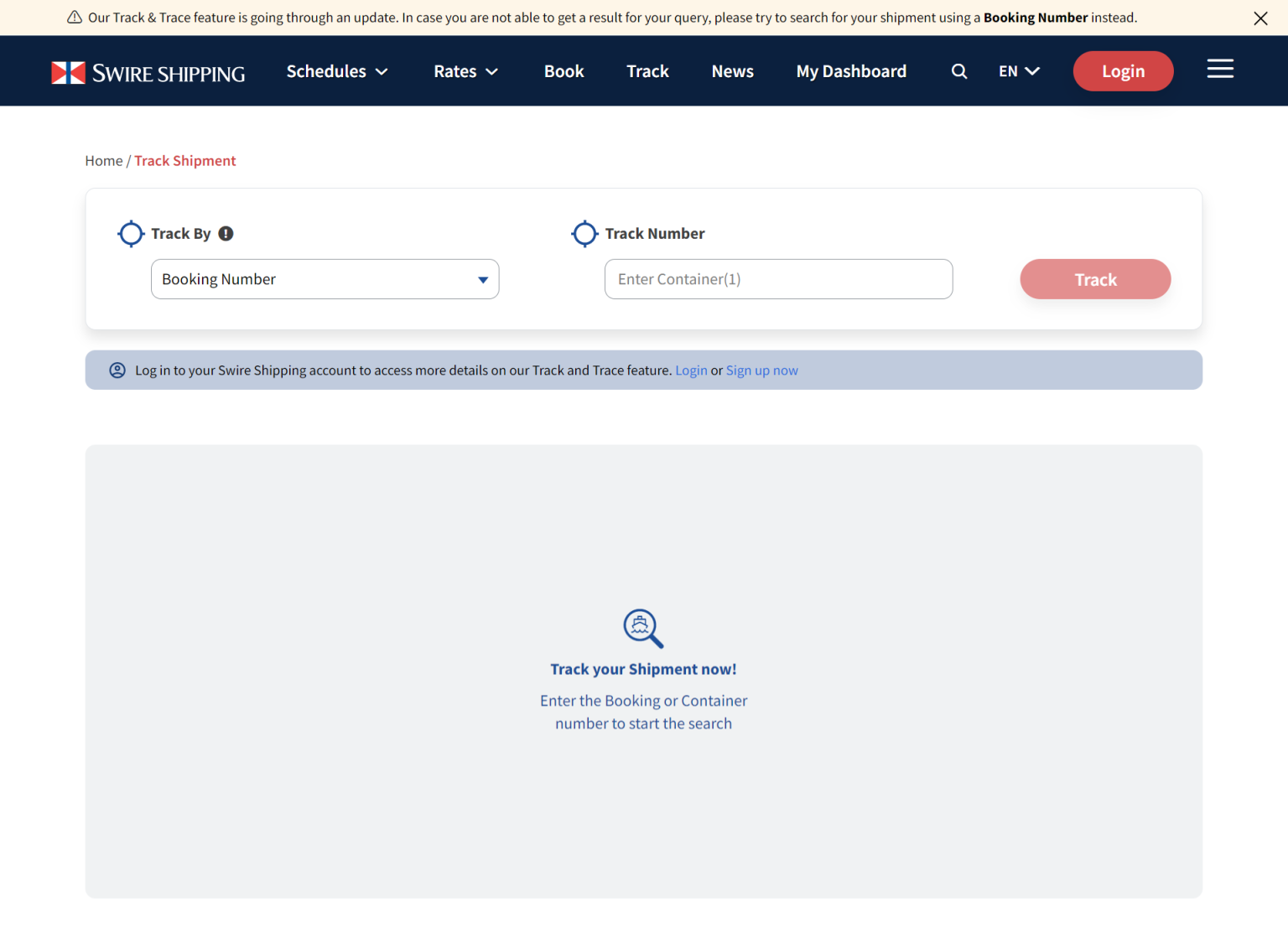Open News in the navigation bar

732,72
